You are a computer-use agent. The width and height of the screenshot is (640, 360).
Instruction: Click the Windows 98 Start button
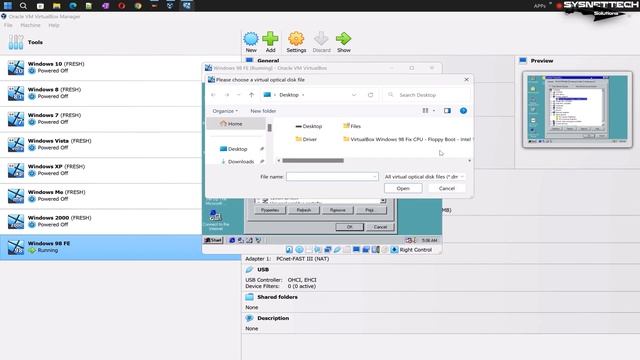click(213, 240)
